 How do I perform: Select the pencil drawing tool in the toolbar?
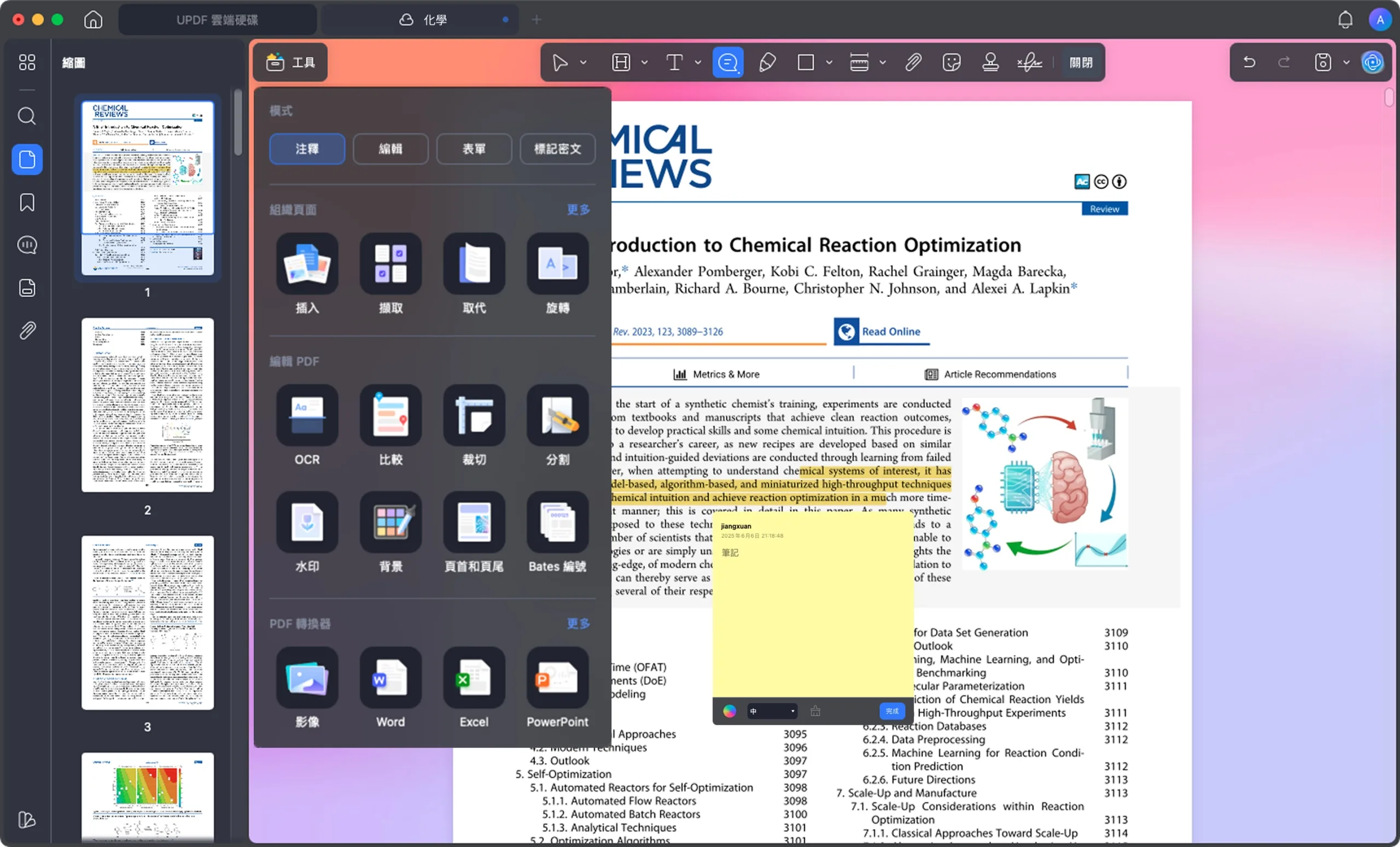click(767, 62)
